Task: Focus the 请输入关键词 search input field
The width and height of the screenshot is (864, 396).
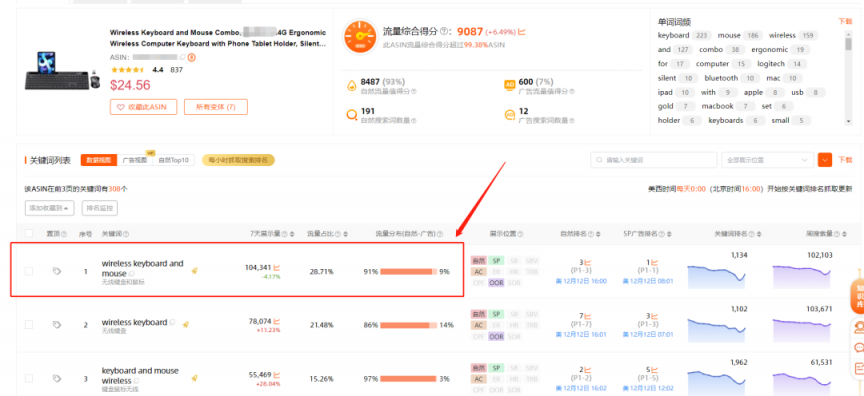Action: (654, 160)
